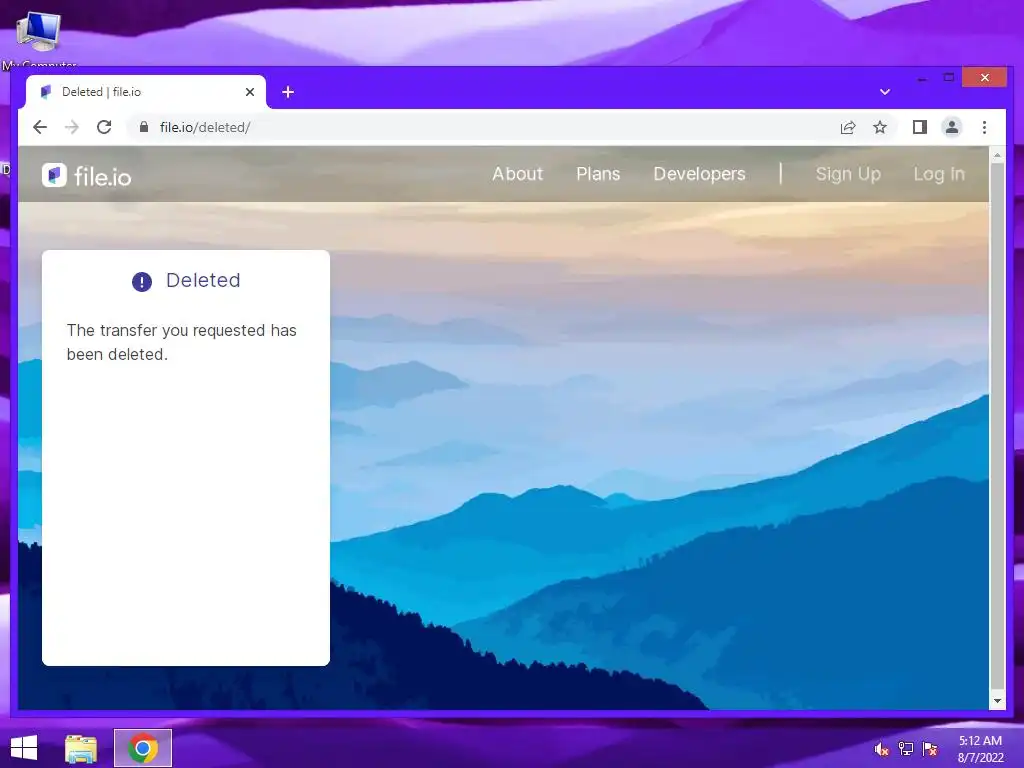Click the Sign Up link
The height and width of the screenshot is (768, 1024).
pyautogui.click(x=848, y=174)
